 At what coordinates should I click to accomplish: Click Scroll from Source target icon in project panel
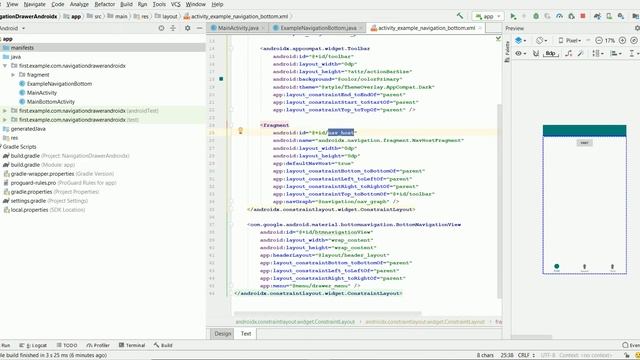tap(161, 28)
